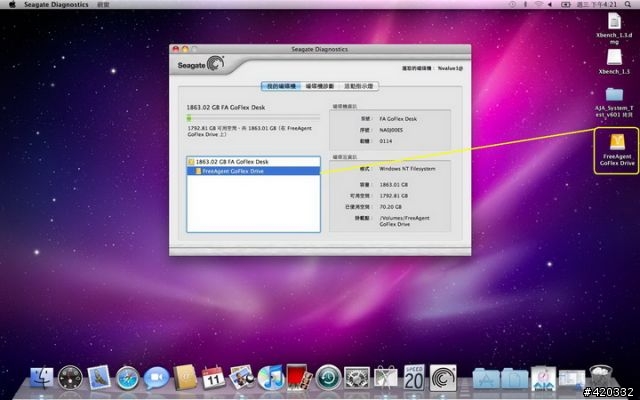This screenshot has width=640, height=400.
Task: Click the FA GoFlex Desk model value
Action: click(398, 119)
